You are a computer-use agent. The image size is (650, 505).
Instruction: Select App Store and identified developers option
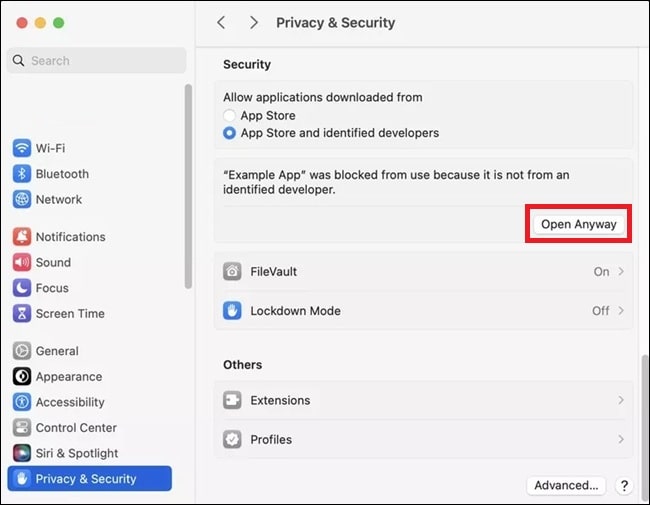tap(230, 133)
